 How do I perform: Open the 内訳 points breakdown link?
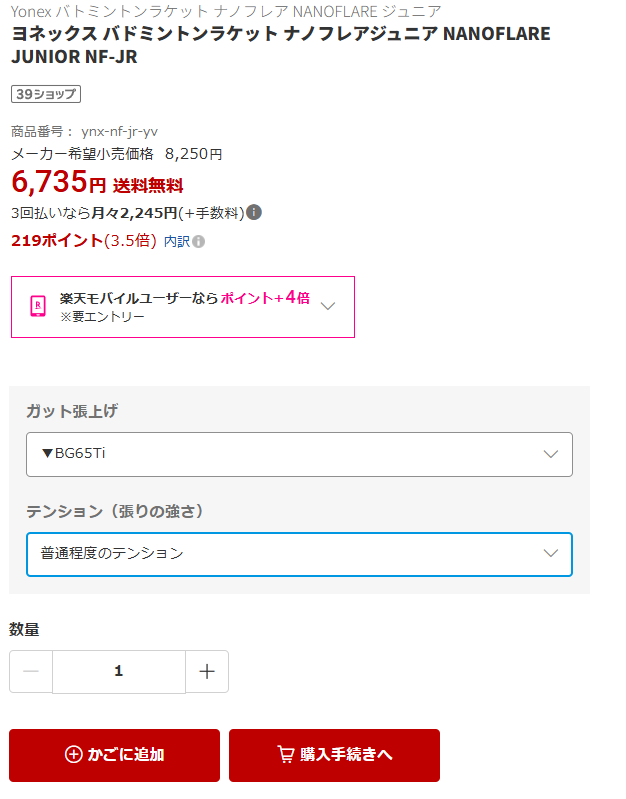coord(176,241)
